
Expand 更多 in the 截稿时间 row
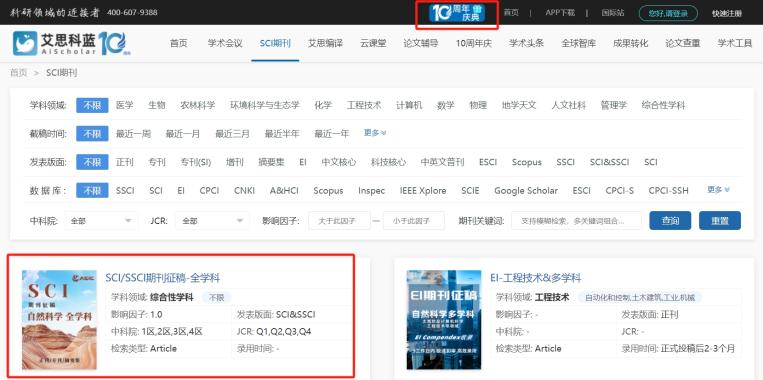pyautogui.click(x=375, y=133)
